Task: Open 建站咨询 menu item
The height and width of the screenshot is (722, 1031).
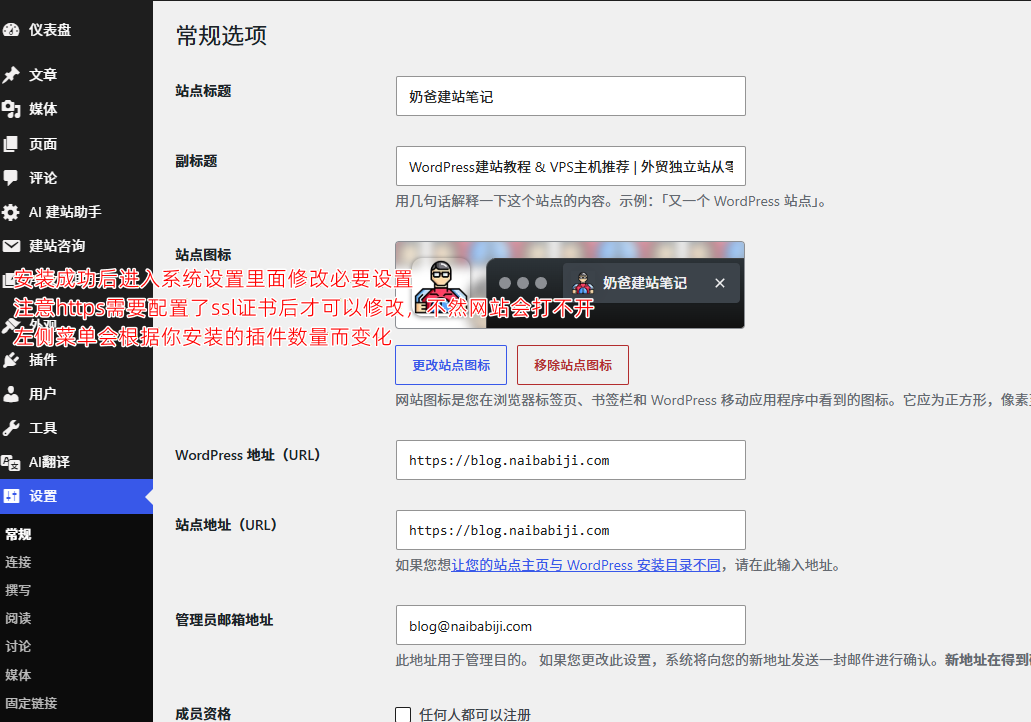Action: 57,246
